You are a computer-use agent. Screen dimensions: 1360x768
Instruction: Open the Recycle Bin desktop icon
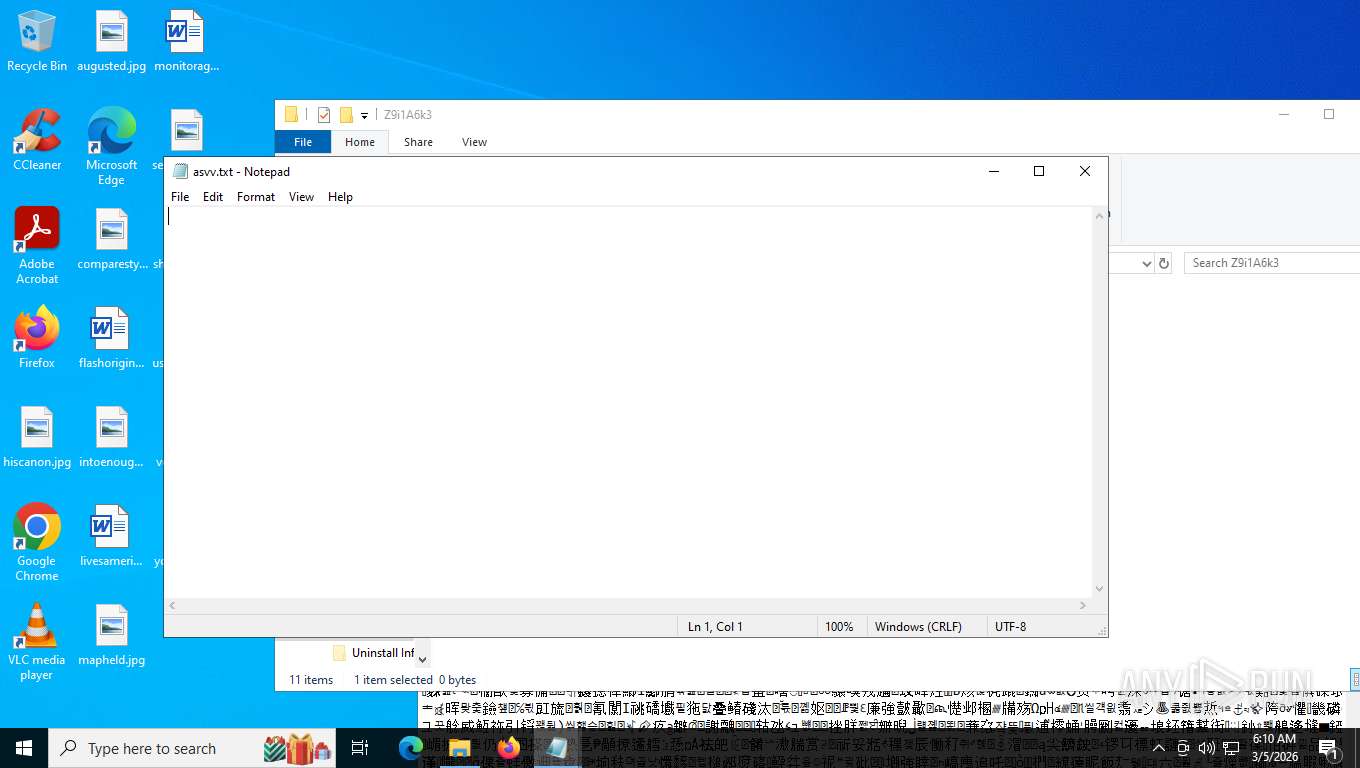coord(37,41)
